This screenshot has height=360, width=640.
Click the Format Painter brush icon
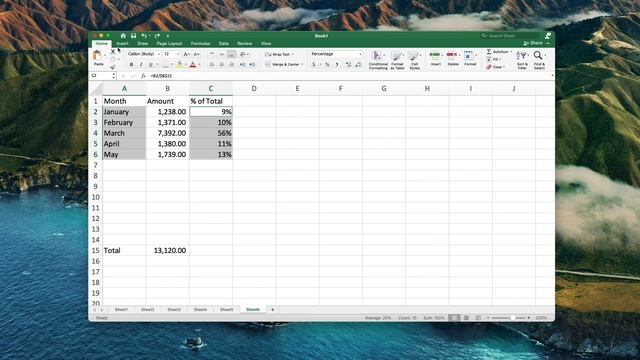click(113, 67)
